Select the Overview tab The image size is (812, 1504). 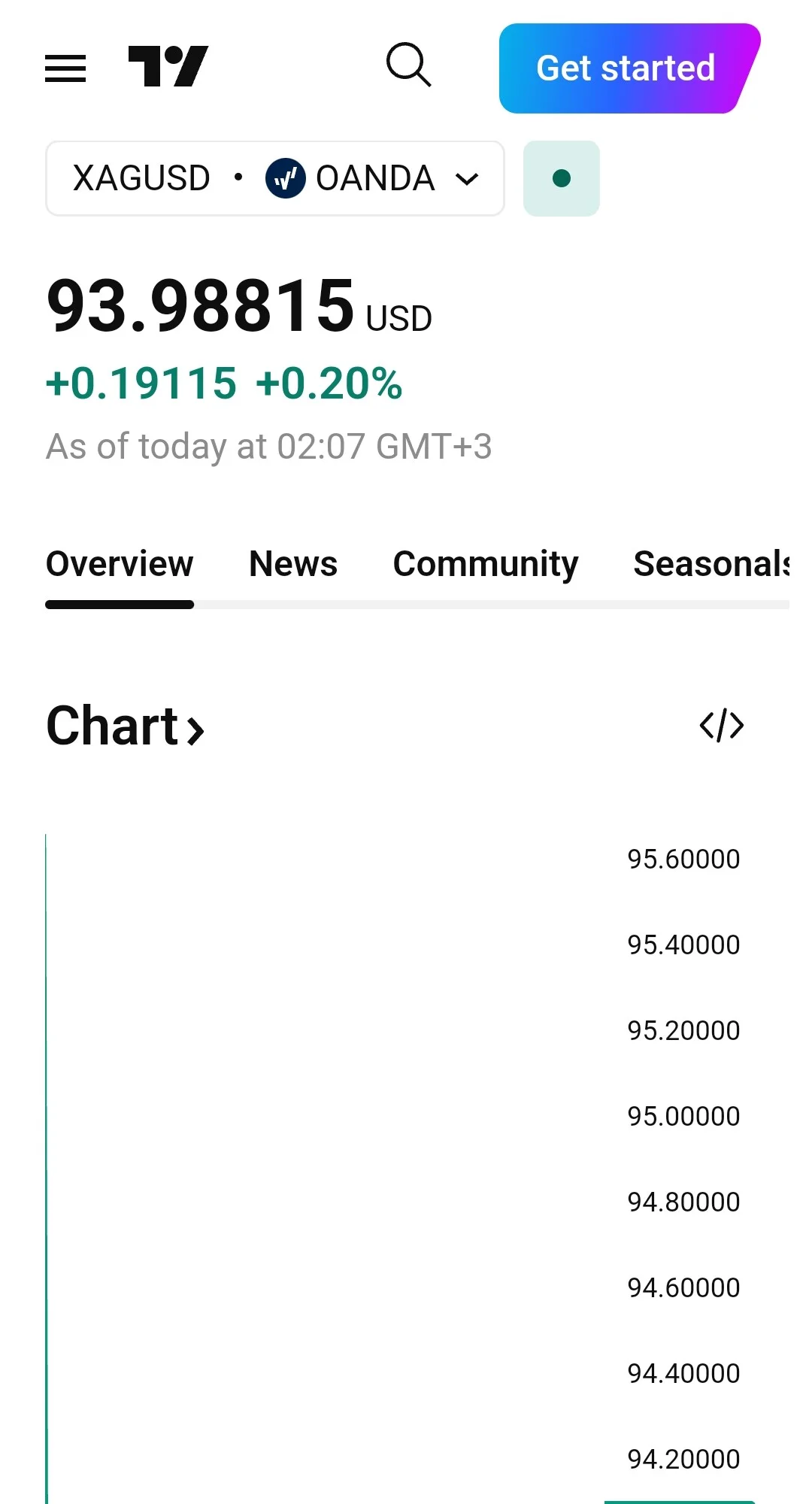(120, 564)
